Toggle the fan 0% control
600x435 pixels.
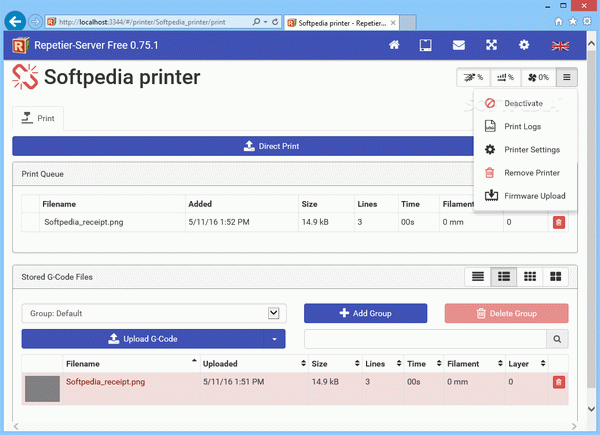pyautogui.click(x=538, y=78)
